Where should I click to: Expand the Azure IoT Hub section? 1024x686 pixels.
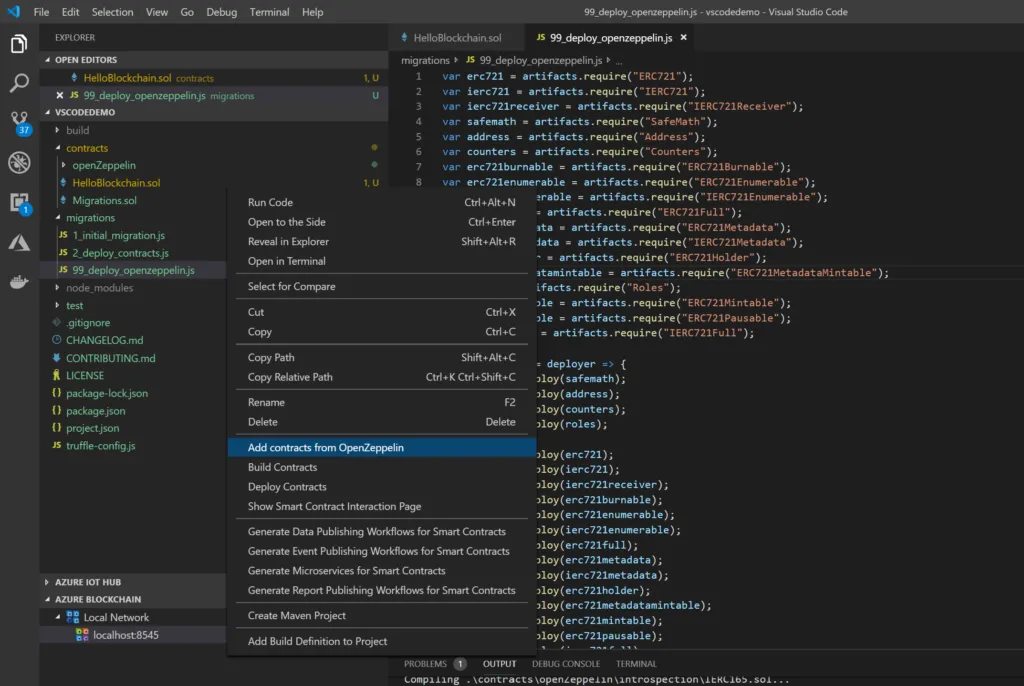click(x=47, y=581)
